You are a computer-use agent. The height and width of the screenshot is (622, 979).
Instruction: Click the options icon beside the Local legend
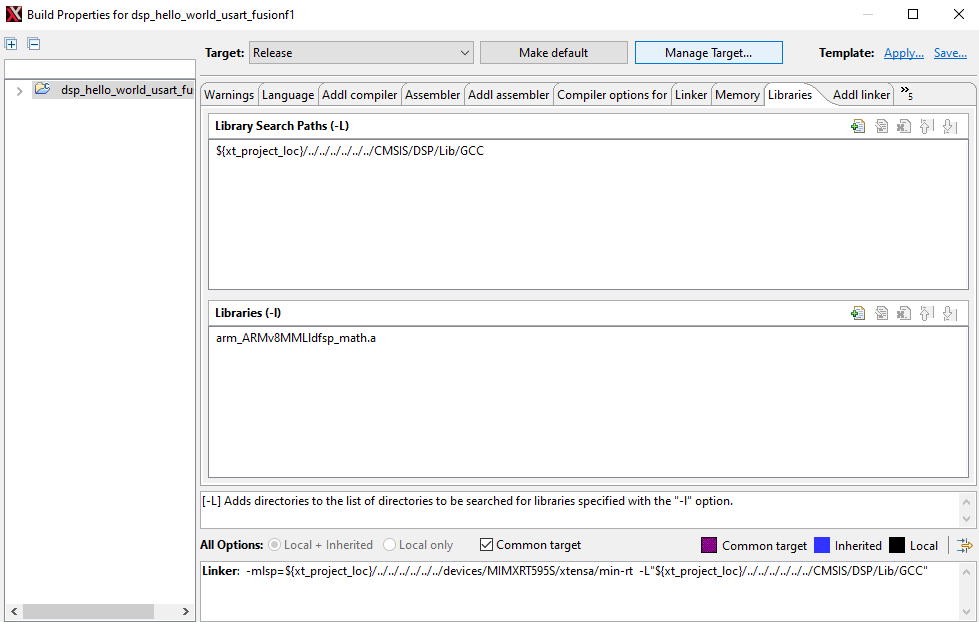pos(963,545)
